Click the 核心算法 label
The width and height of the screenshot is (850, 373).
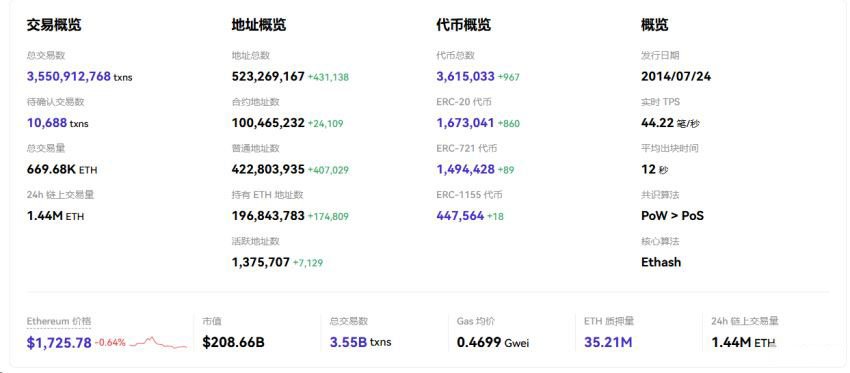pos(660,242)
